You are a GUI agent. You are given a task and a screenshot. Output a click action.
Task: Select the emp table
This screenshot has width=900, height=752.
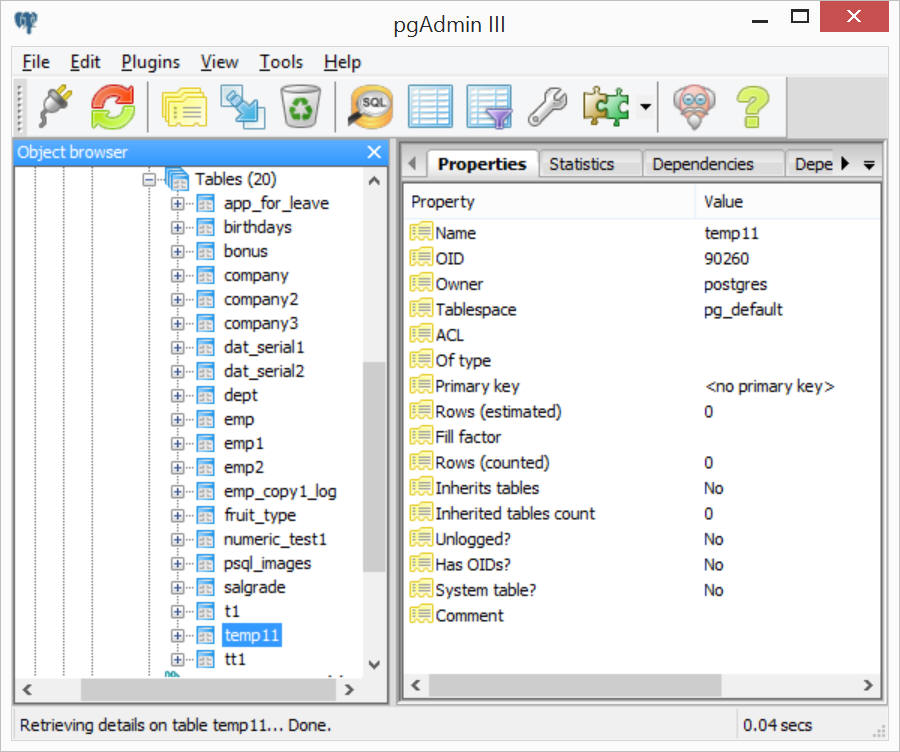(x=239, y=420)
